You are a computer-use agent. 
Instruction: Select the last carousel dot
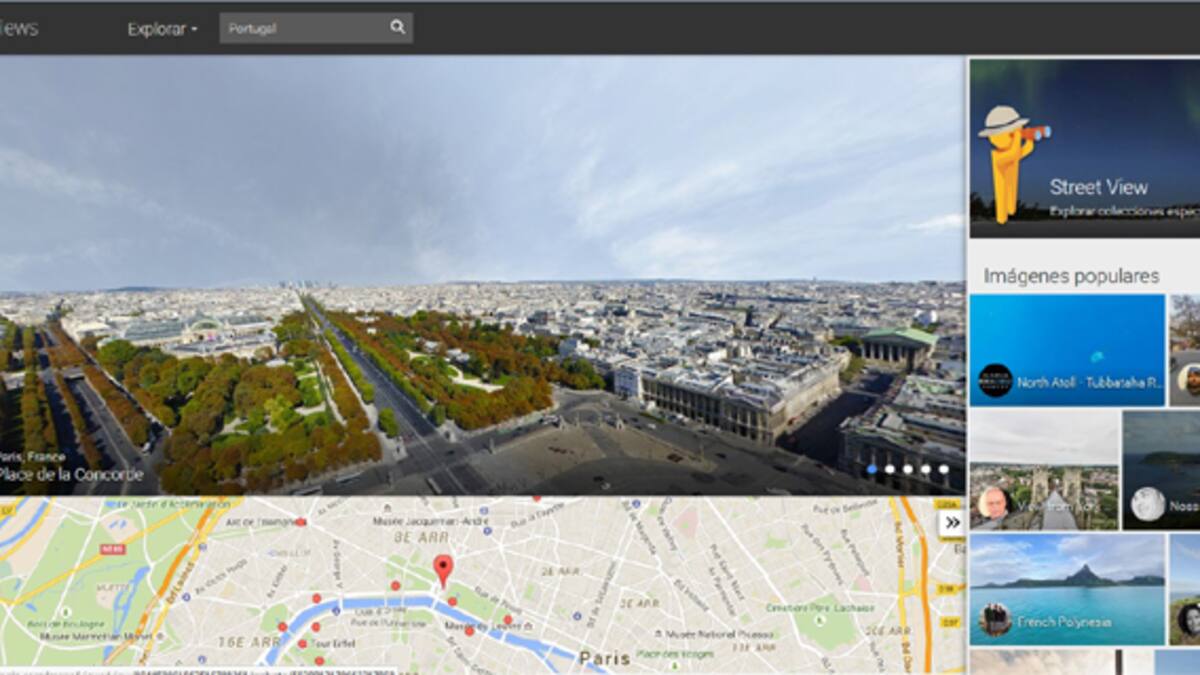pyautogui.click(x=944, y=469)
